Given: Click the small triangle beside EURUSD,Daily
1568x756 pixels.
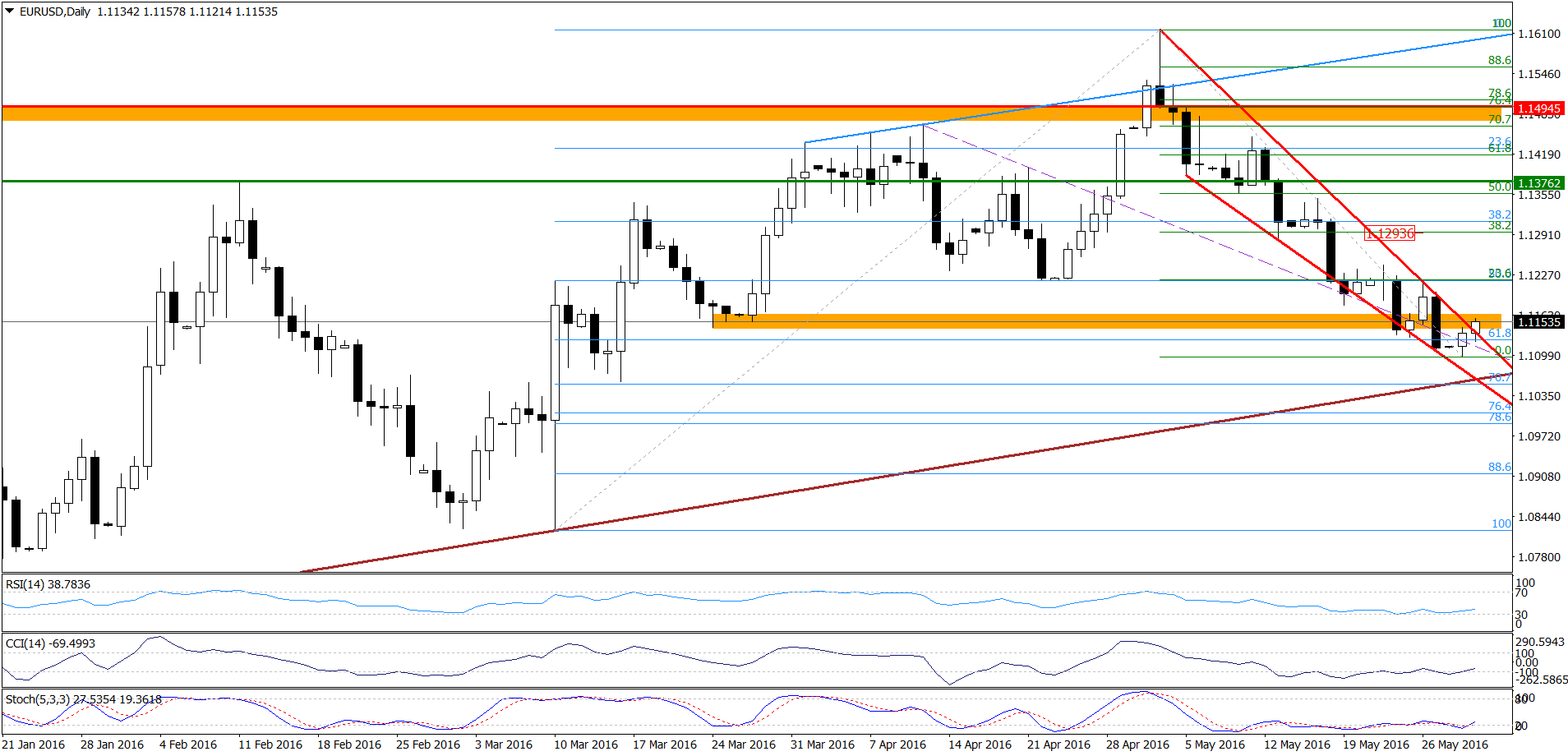Looking at the screenshot, I should point(10,12).
